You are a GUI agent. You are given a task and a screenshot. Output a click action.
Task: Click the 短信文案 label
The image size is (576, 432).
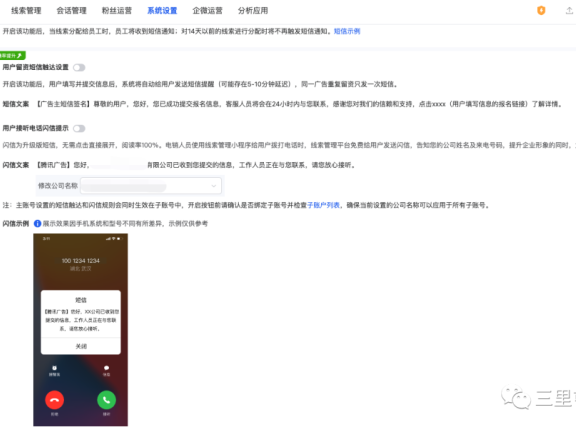(x=16, y=104)
